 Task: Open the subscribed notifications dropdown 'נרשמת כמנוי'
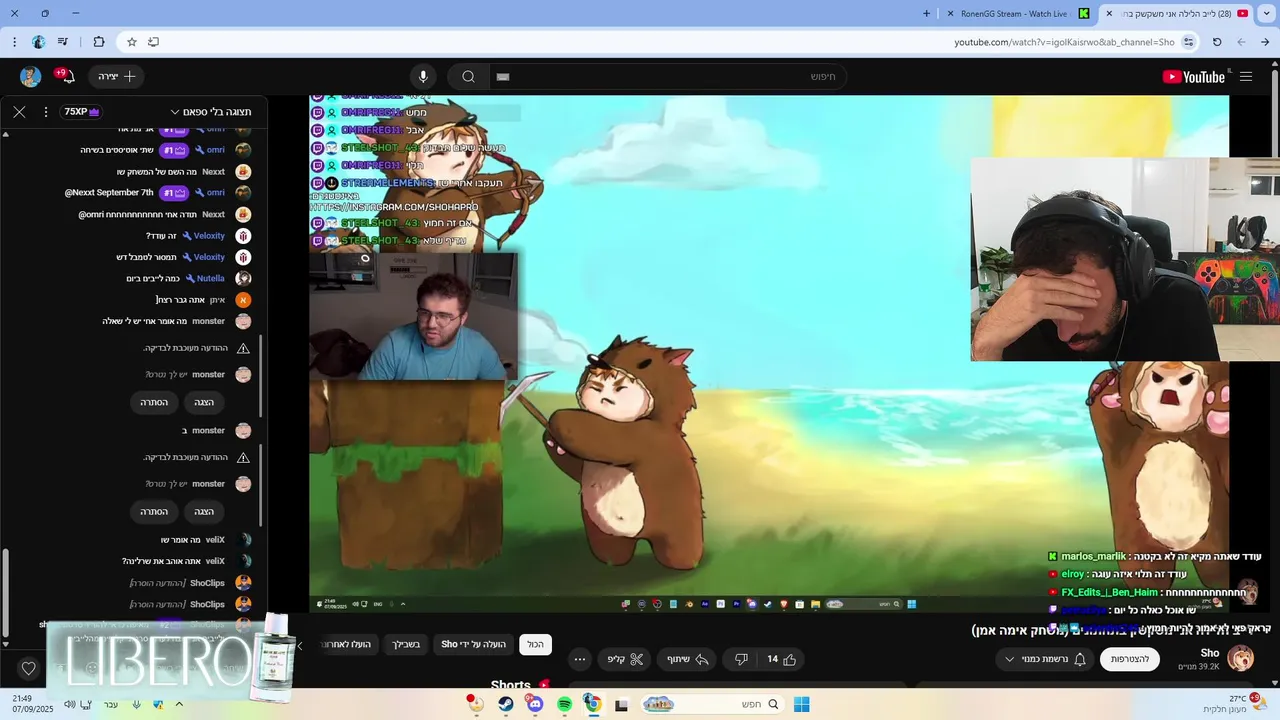point(1044,659)
